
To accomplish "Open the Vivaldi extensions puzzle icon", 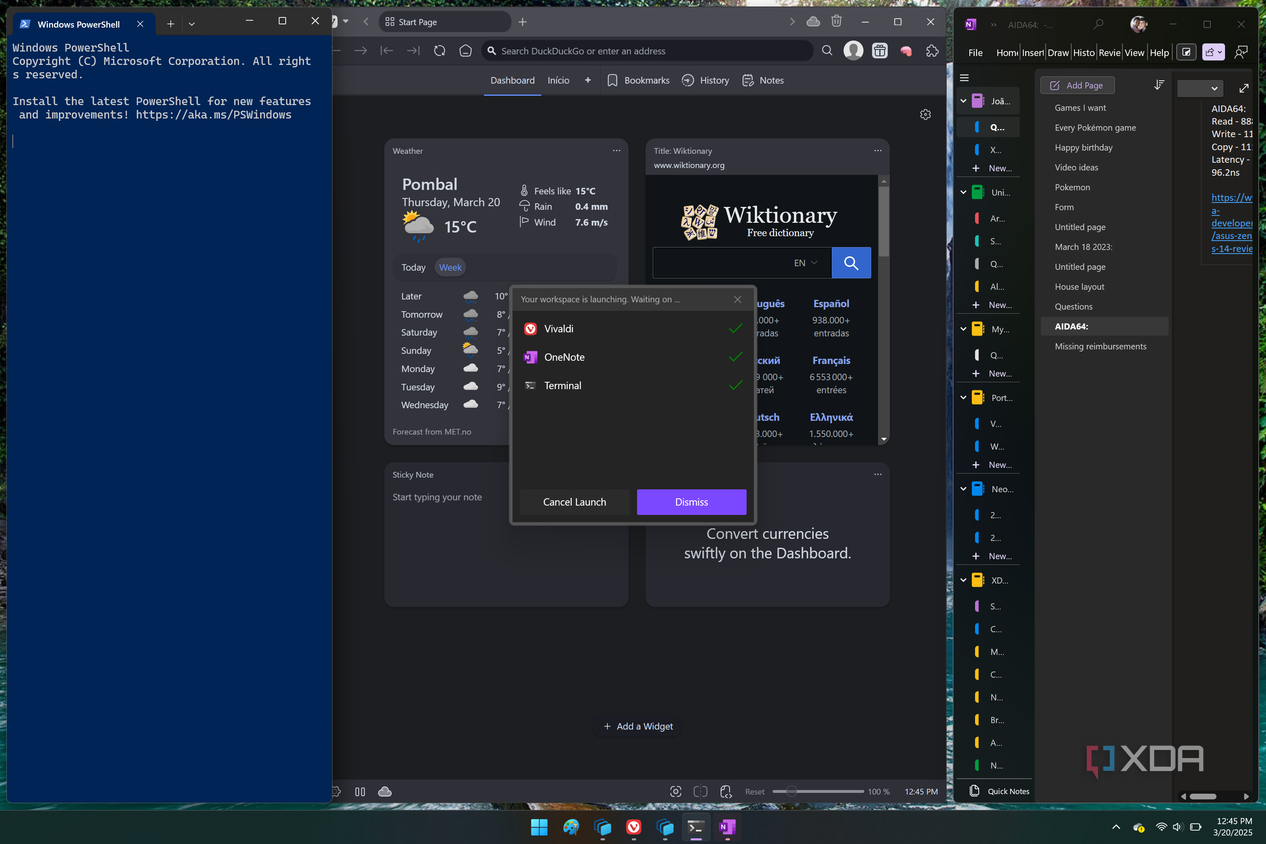I will point(932,51).
